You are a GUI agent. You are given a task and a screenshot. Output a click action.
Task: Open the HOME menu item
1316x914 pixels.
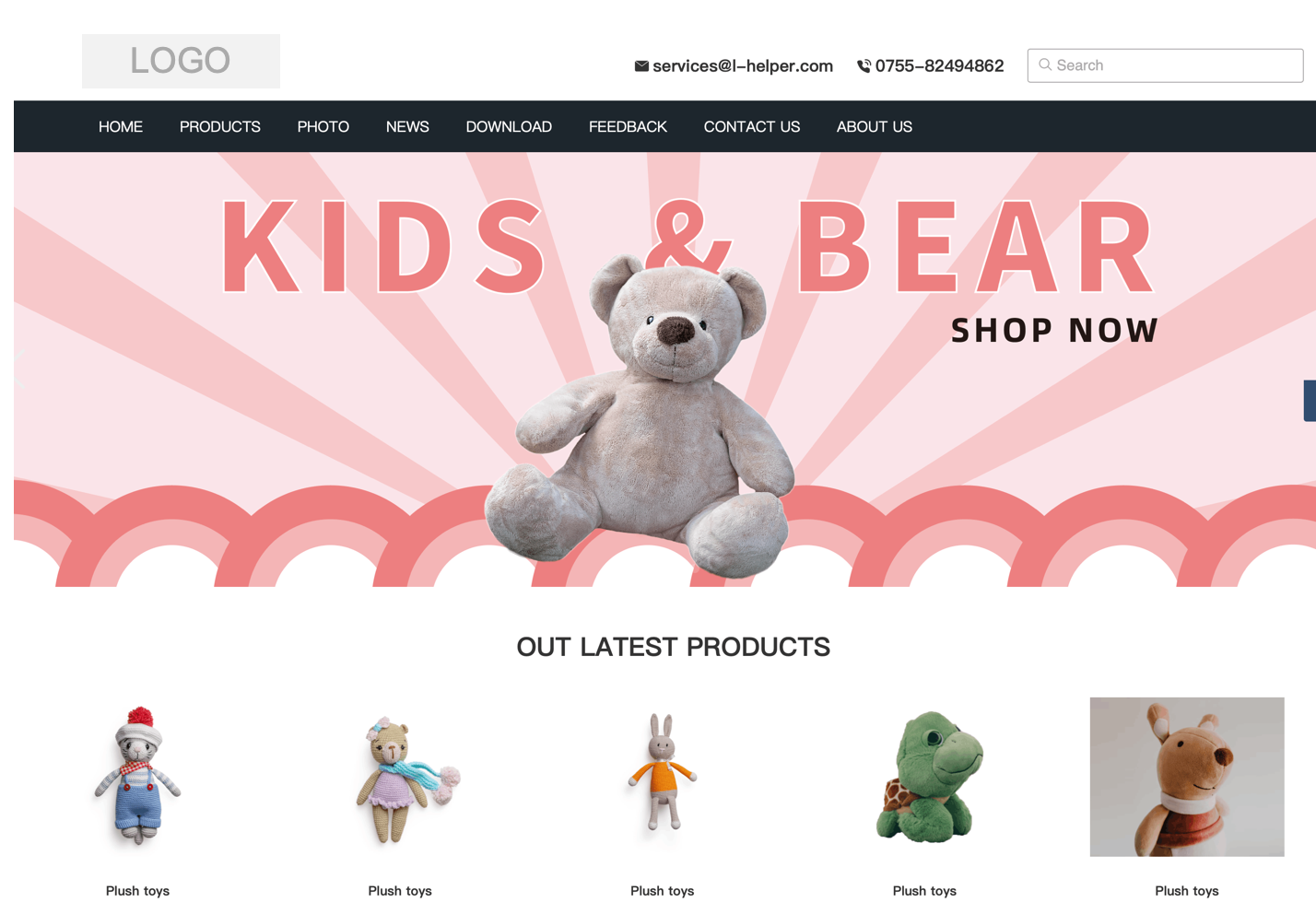pyautogui.click(x=121, y=127)
